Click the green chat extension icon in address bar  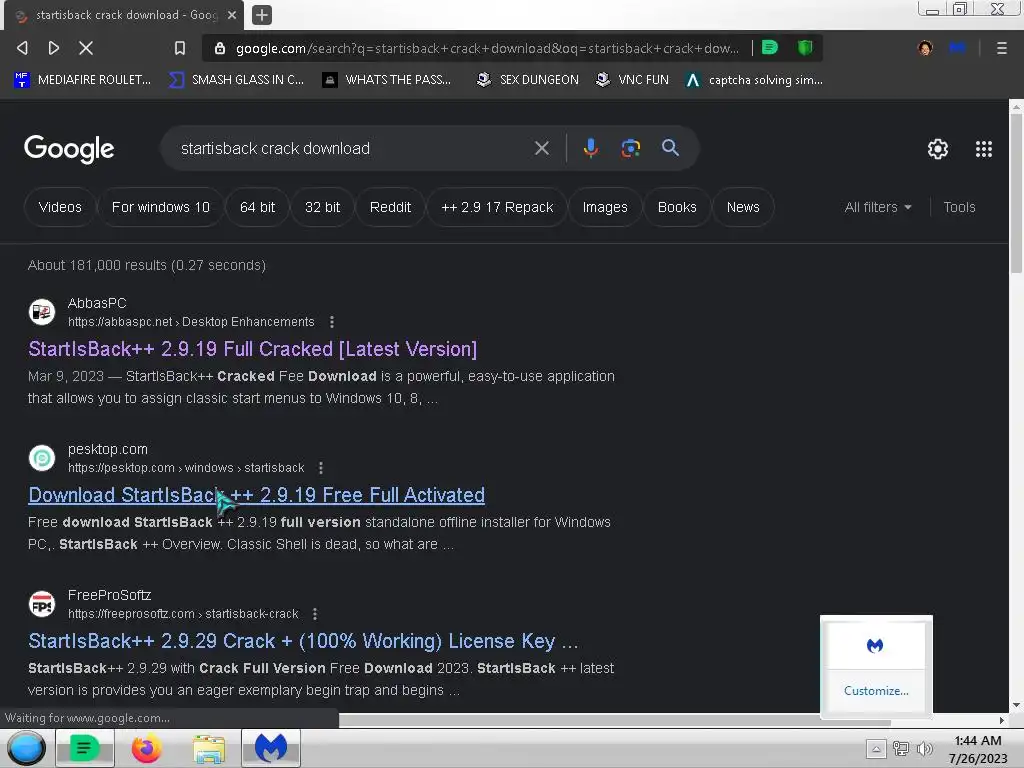tap(770, 48)
